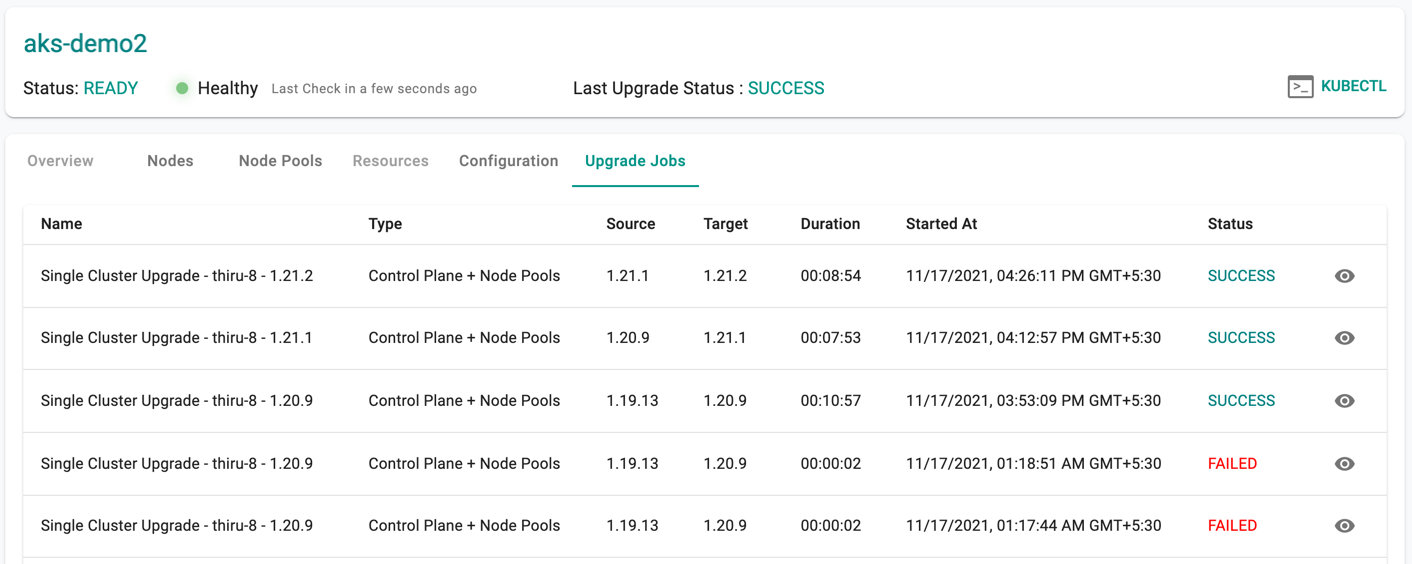Viewport: 1412px width, 564px height.
Task: Click eye icon for 03:53:09 PM job
Action: (1345, 401)
